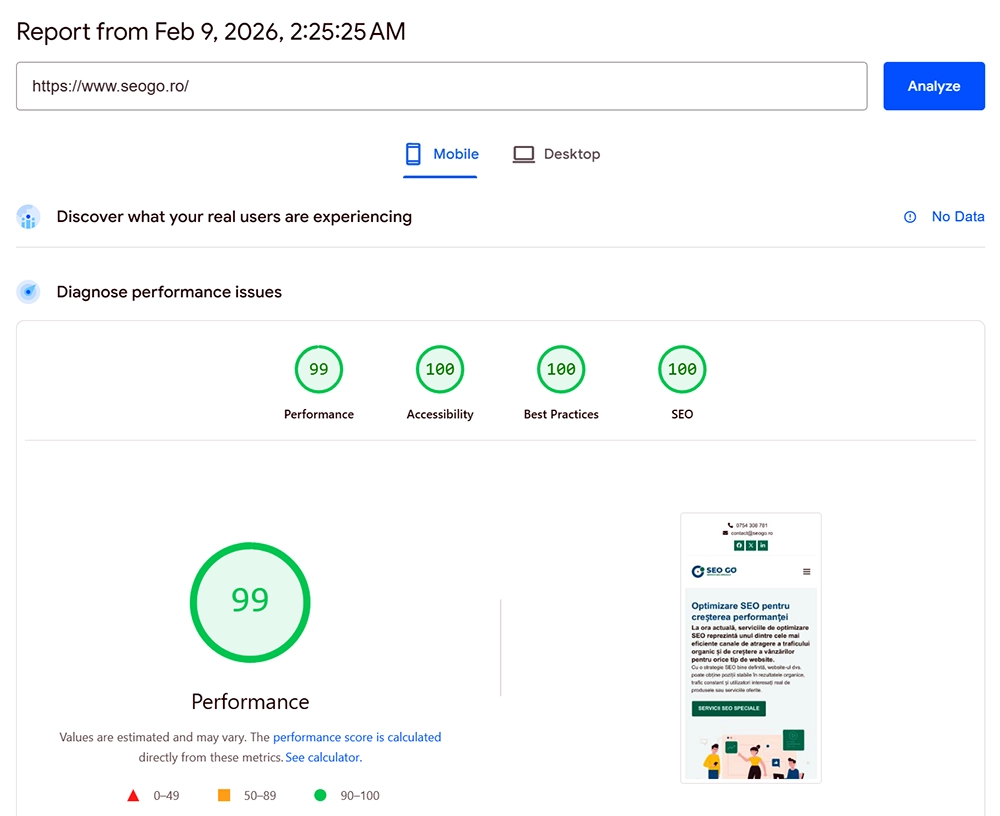Click the Diagnose performance issues section icon

(28, 292)
